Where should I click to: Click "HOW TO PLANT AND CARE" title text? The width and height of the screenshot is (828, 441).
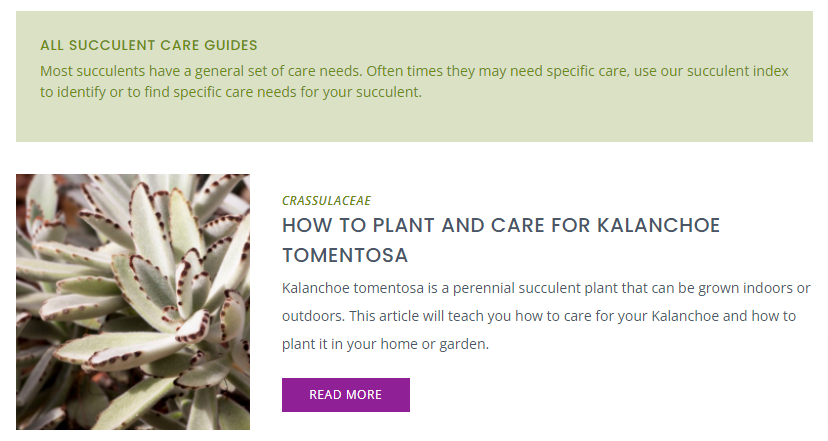(413, 226)
